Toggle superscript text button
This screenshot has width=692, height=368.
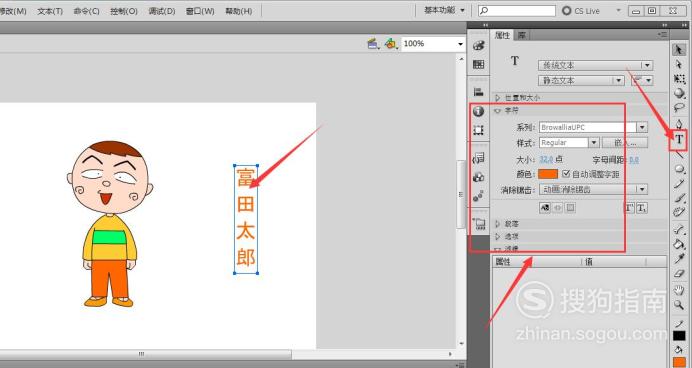click(x=629, y=208)
